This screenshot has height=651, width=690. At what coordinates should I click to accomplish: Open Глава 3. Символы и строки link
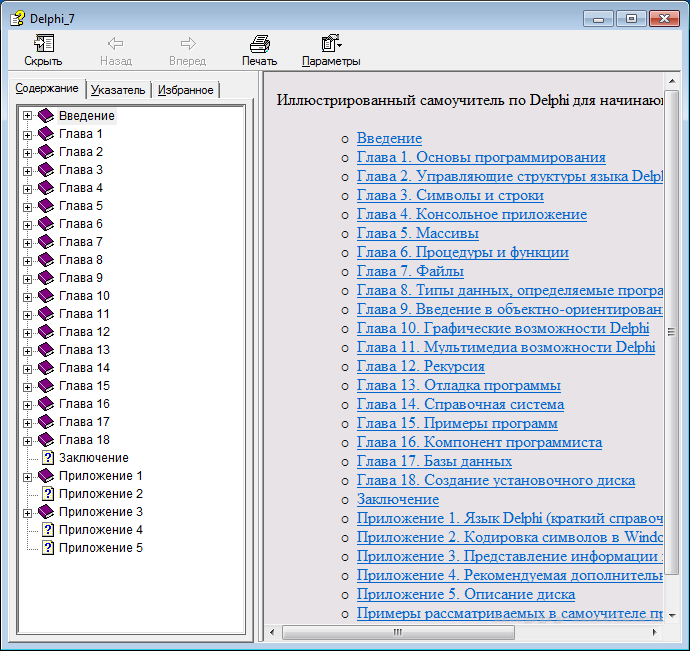click(x=450, y=195)
